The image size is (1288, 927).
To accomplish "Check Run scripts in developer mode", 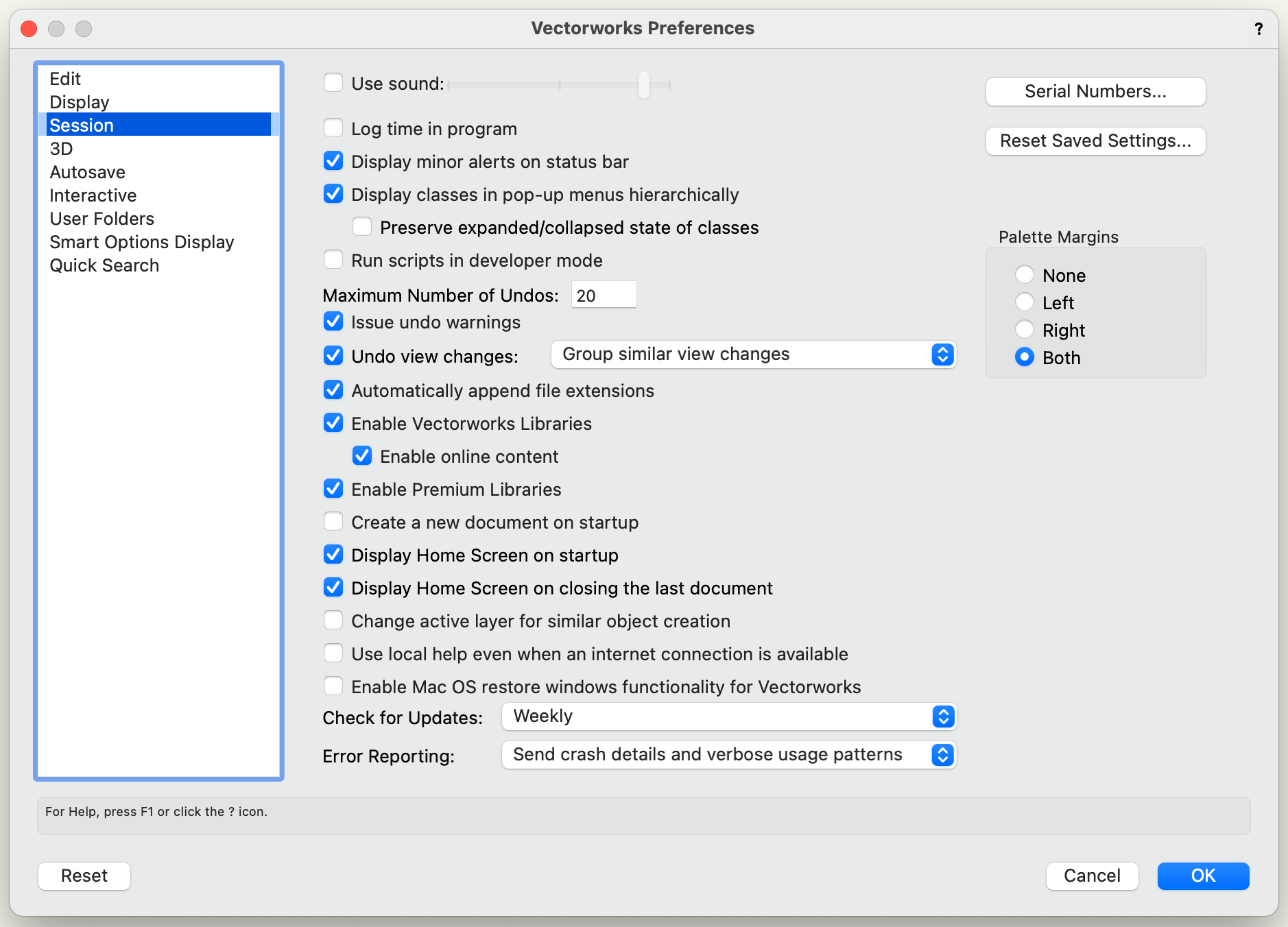I will [x=333, y=260].
